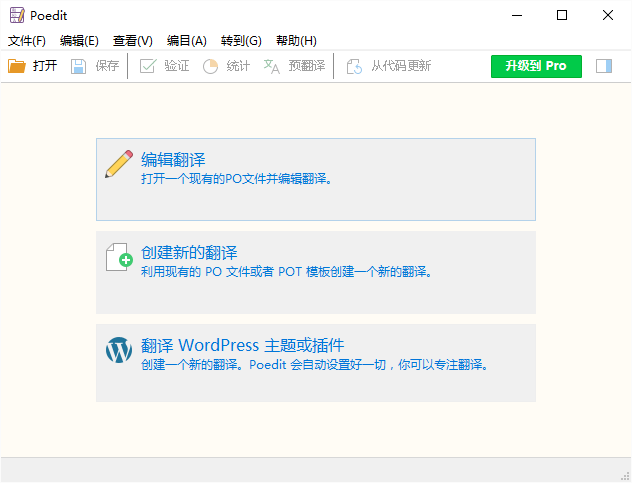Image resolution: width=632 pixels, height=483 pixels.
Task: Maximize the Poedit window
Action: click(x=562, y=15)
